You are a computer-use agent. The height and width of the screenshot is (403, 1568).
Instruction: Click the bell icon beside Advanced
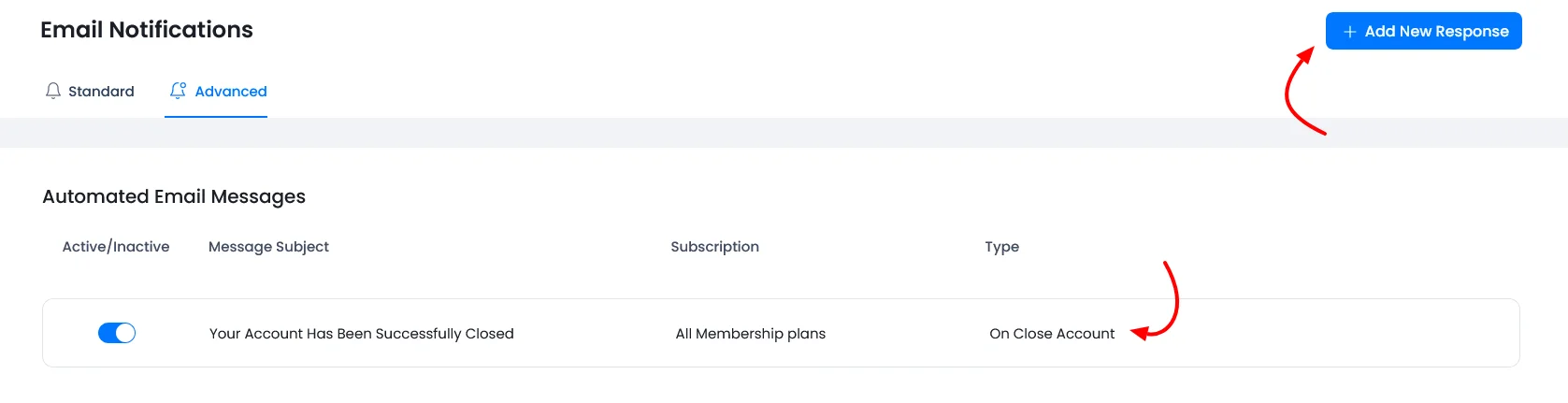178,91
